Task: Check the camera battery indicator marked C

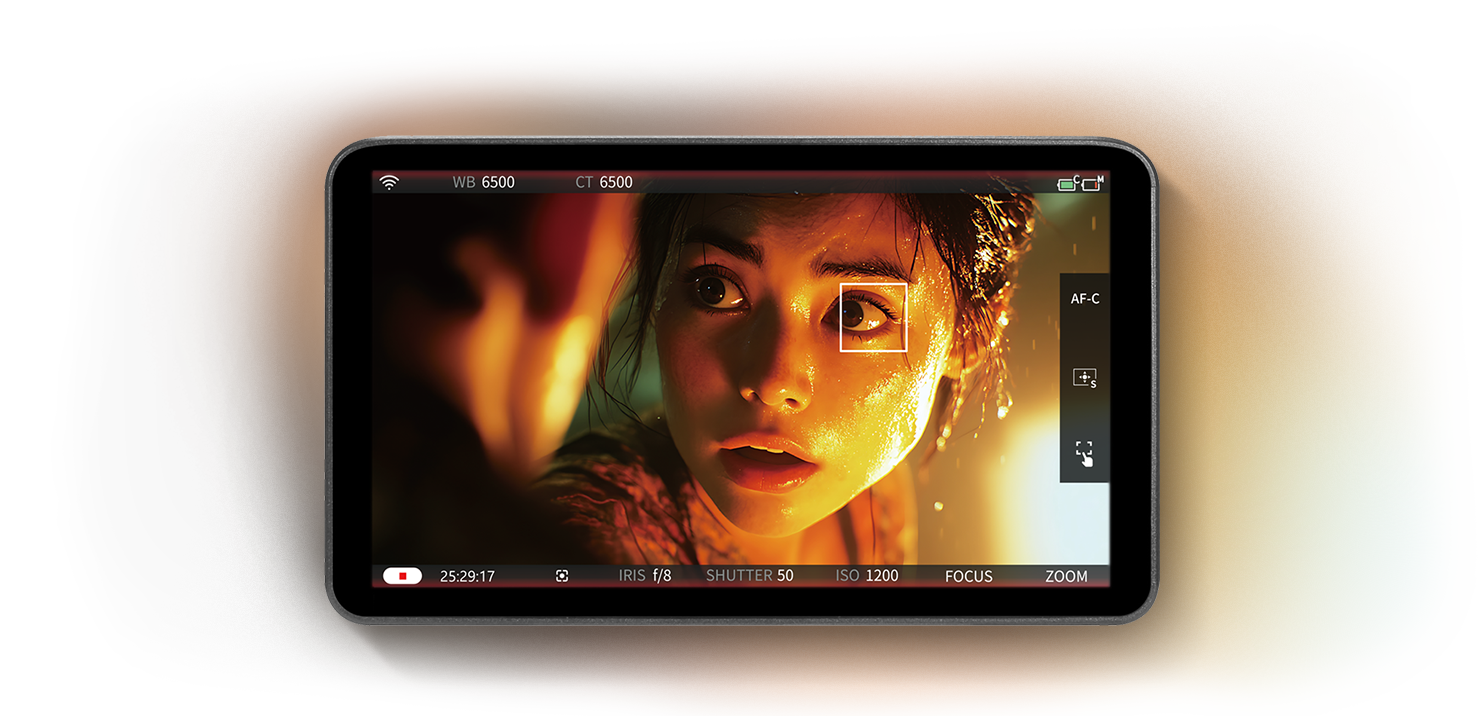Action: coord(1069,183)
